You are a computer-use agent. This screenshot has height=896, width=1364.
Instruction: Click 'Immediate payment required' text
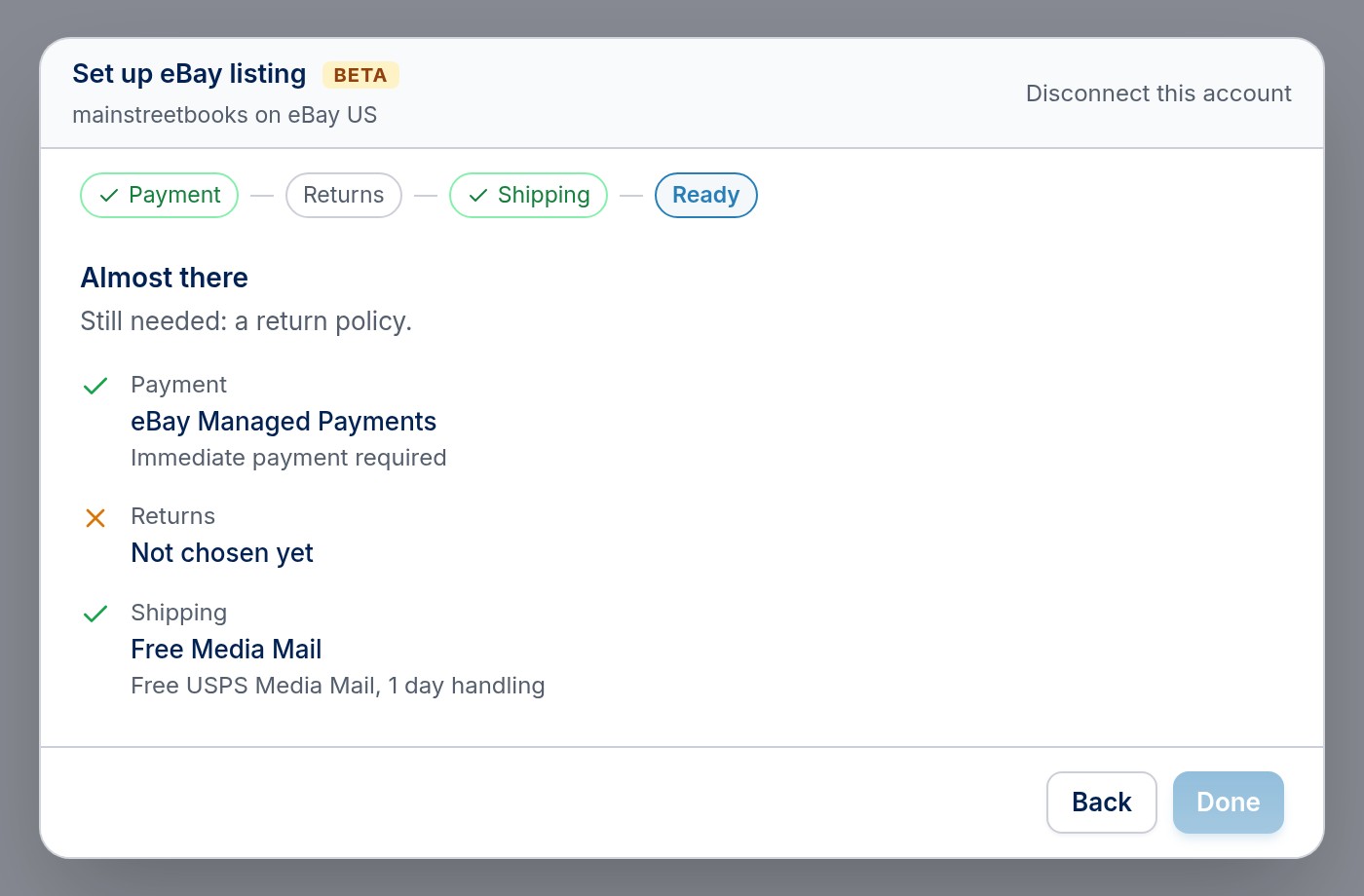(288, 458)
